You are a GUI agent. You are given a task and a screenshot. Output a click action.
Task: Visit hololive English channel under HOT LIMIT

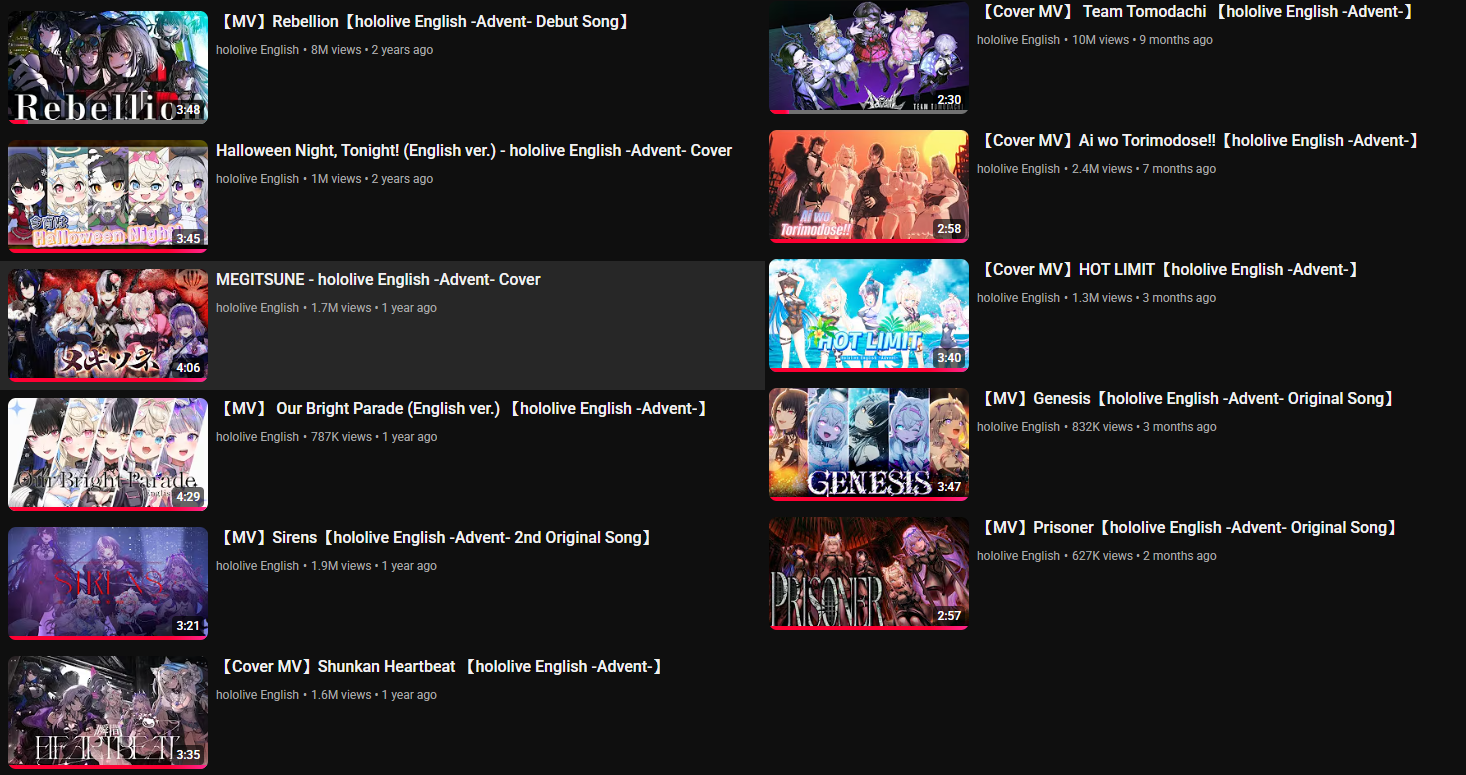pos(1018,298)
